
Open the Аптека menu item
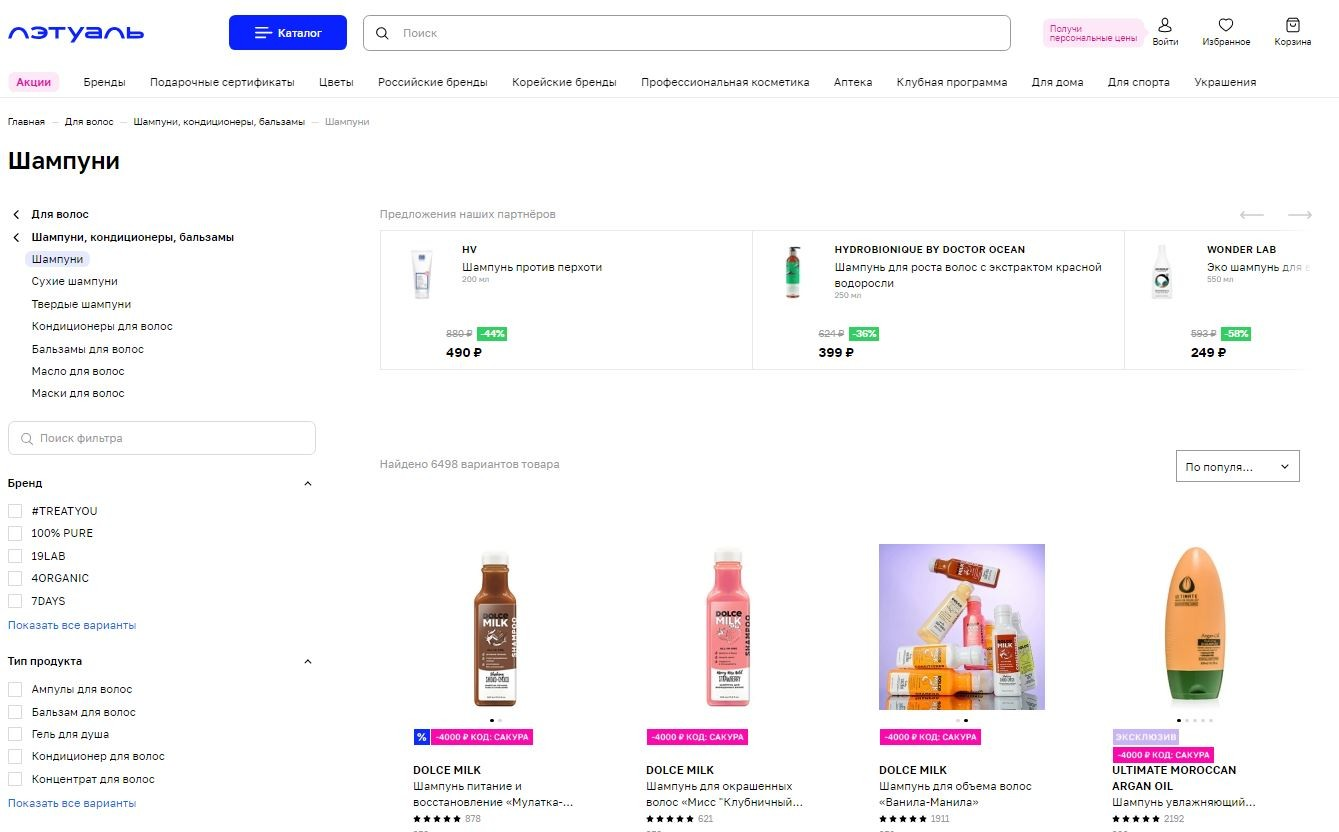853,82
